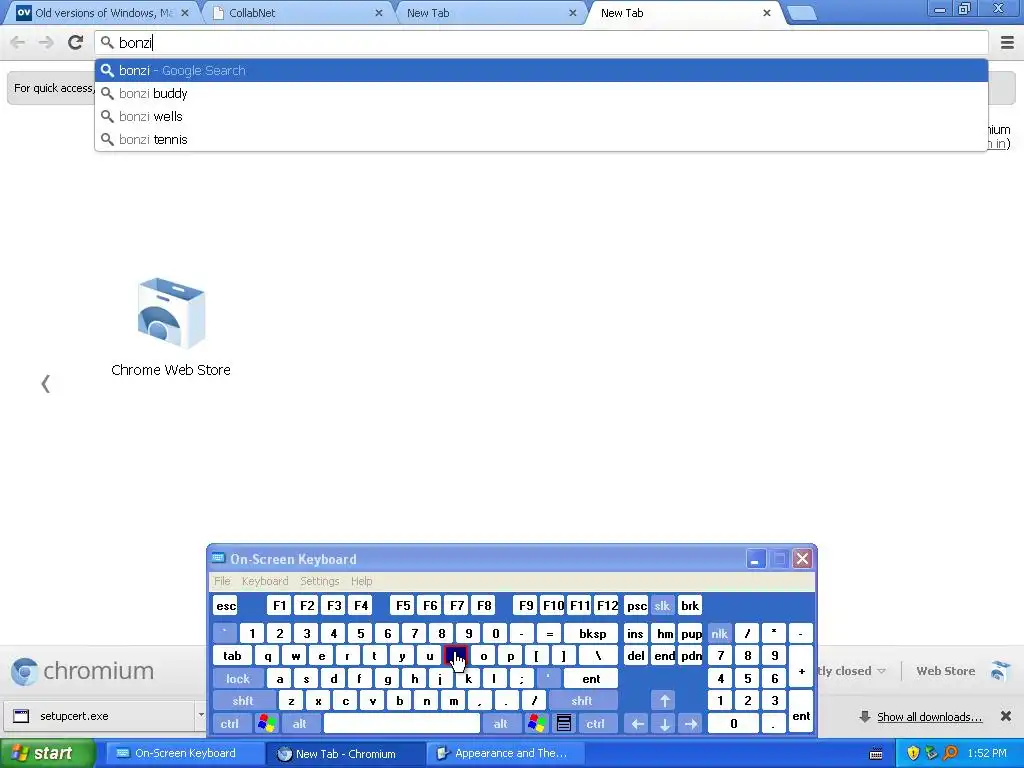This screenshot has width=1024, height=768.
Task: Click the Windows start button
Action: coord(47,753)
